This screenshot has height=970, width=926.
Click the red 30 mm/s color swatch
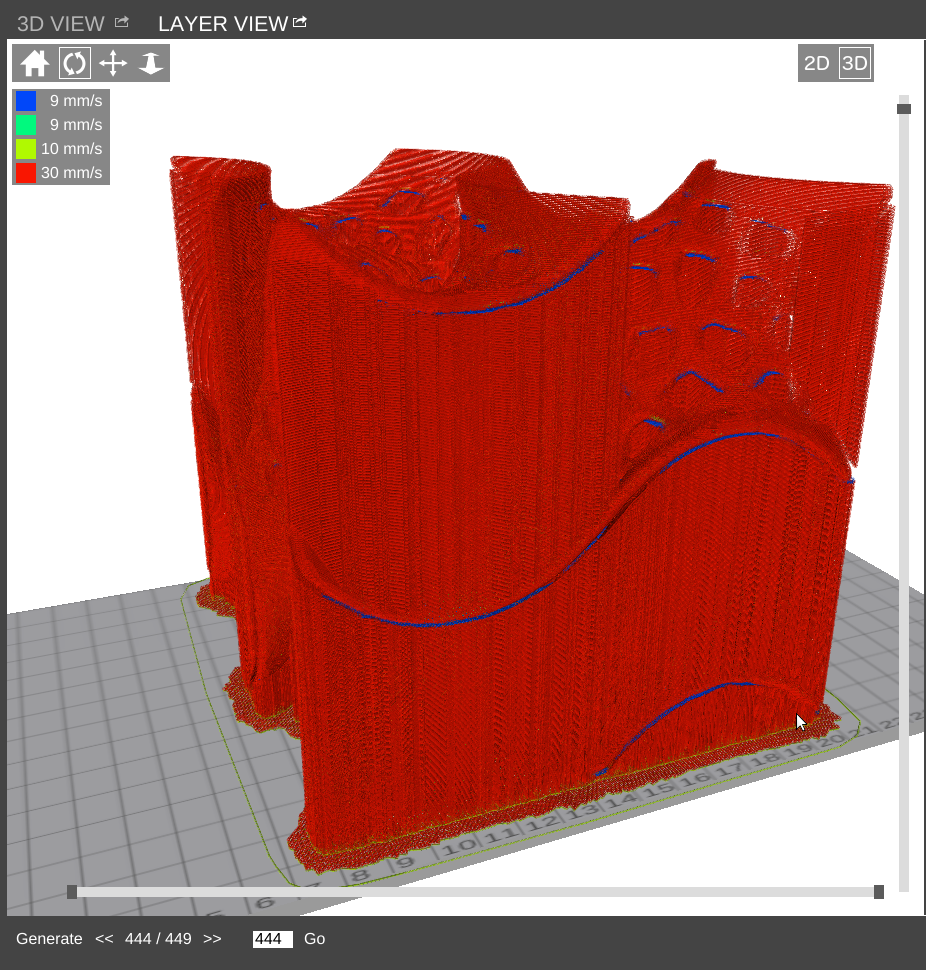click(x=26, y=173)
